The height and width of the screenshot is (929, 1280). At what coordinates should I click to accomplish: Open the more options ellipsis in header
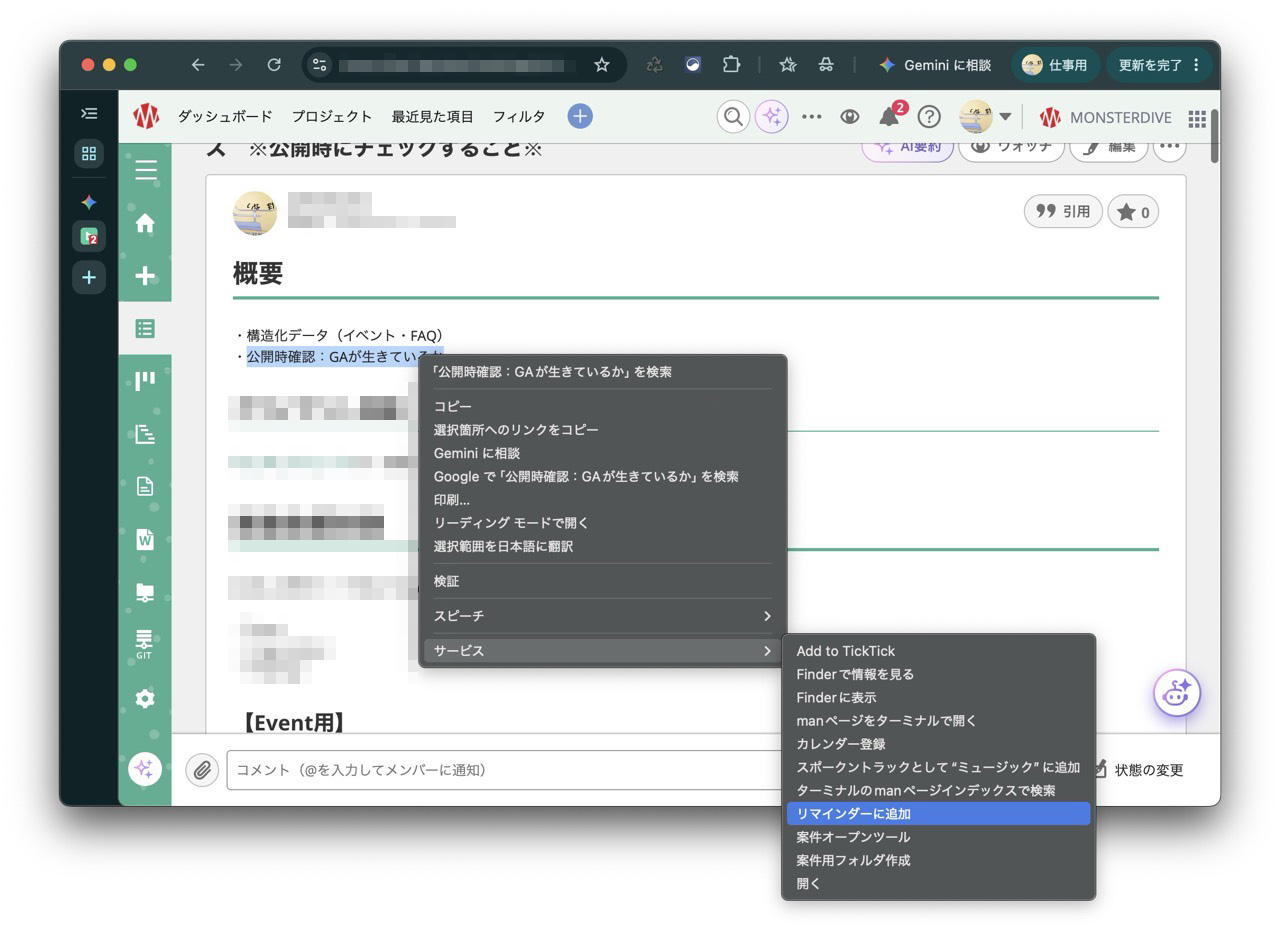(x=811, y=117)
